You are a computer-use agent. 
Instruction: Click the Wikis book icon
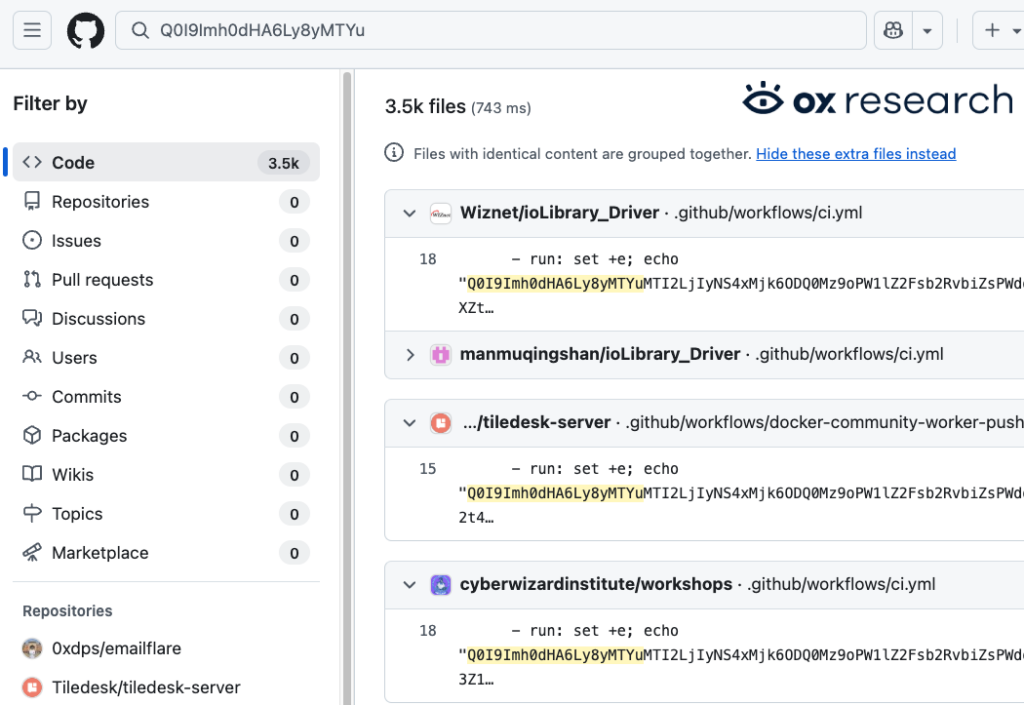click(x=32, y=474)
